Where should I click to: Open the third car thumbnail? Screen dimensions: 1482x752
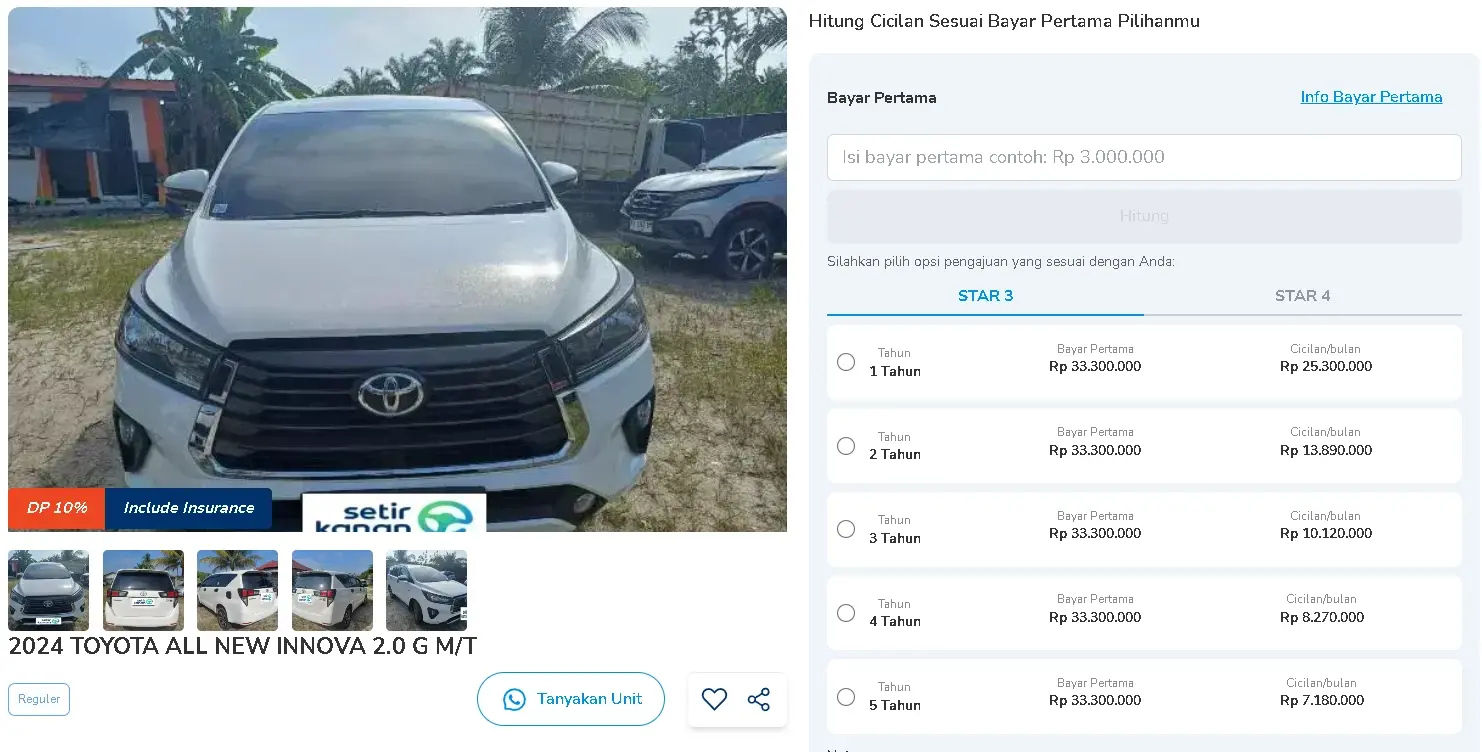(x=237, y=590)
